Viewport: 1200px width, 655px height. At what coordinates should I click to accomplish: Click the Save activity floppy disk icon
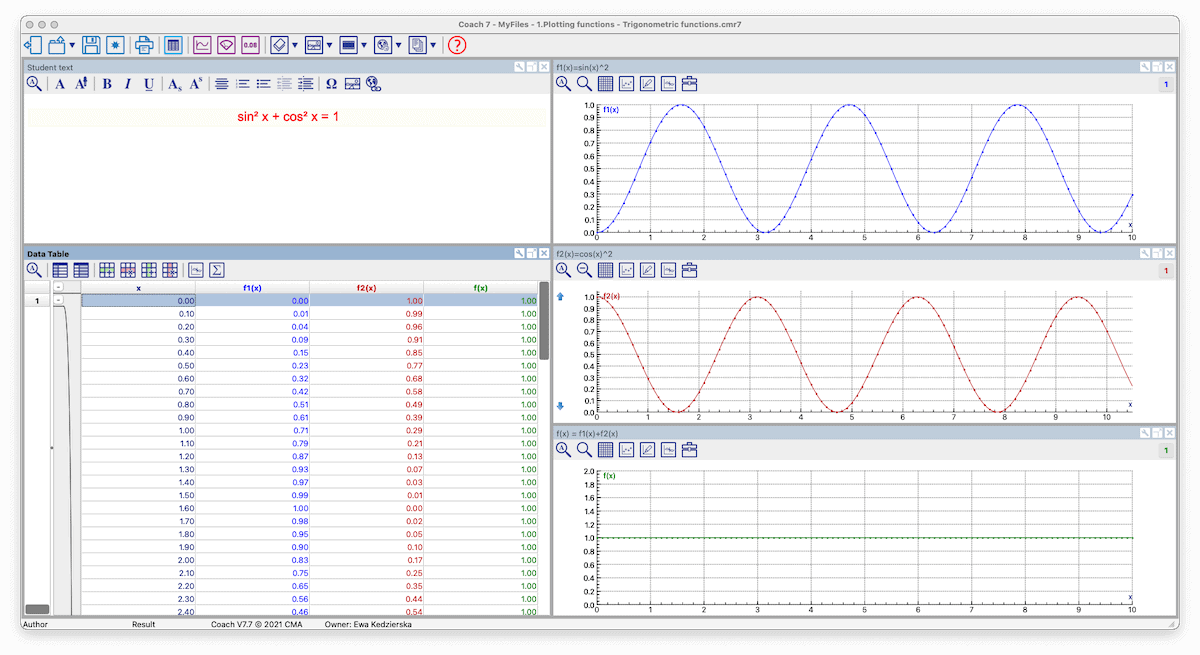click(x=91, y=45)
